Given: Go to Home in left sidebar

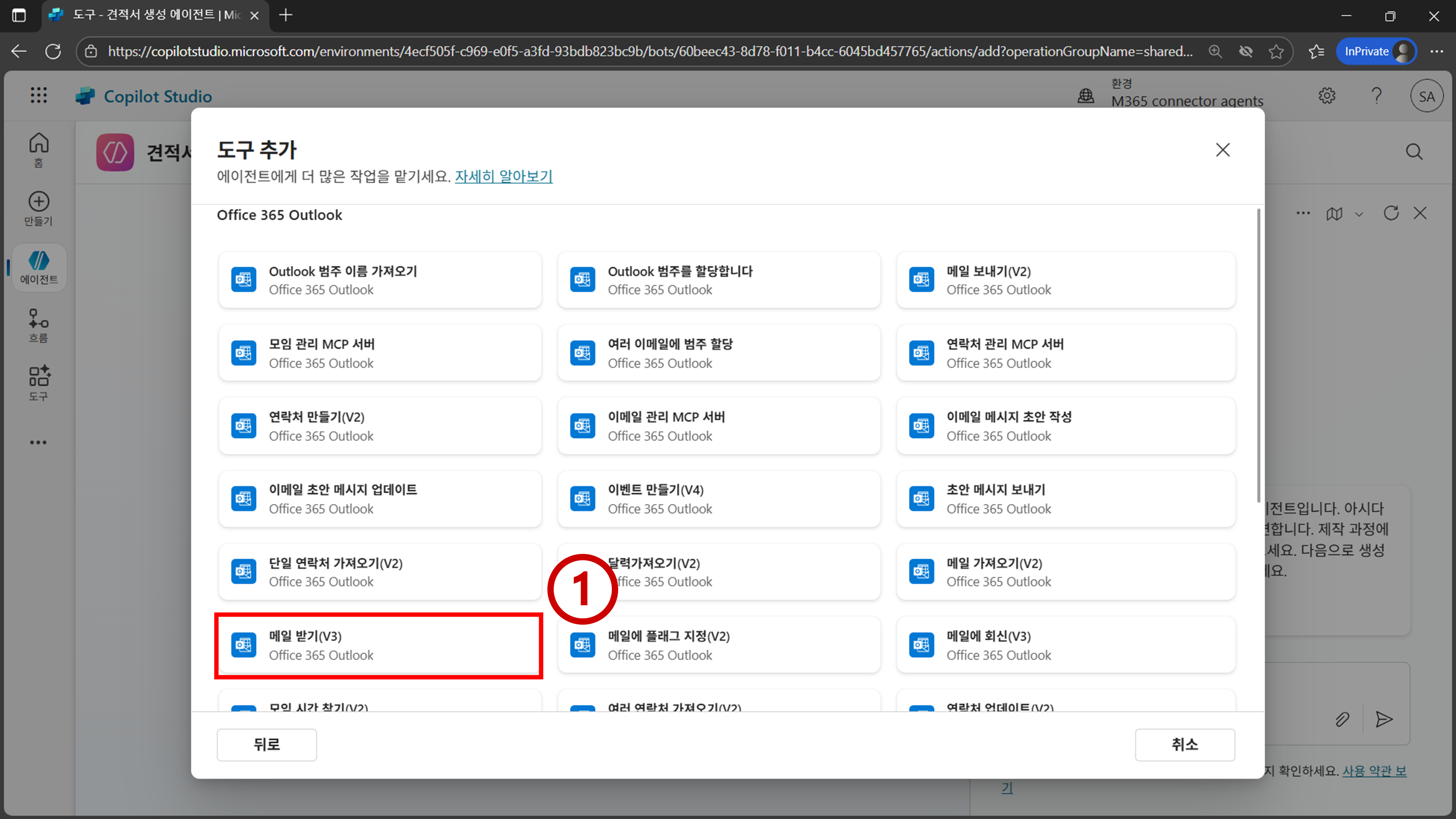Looking at the screenshot, I should pyautogui.click(x=39, y=149).
